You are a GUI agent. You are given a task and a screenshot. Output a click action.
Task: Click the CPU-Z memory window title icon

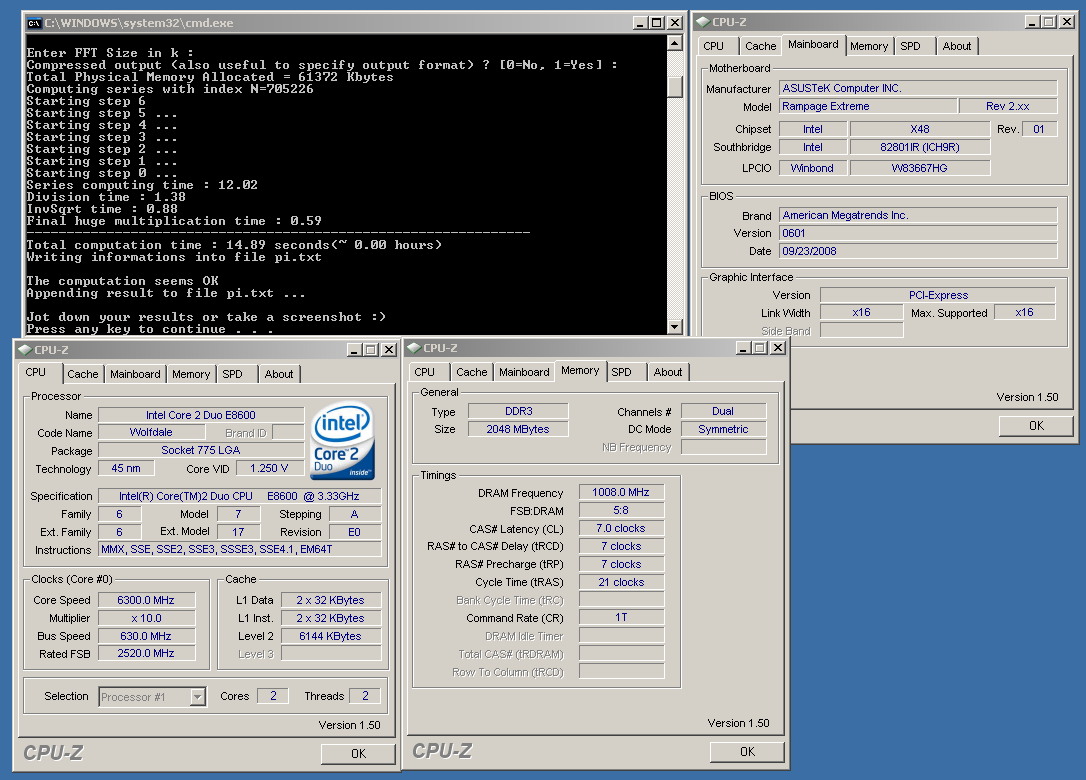pos(414,348)
